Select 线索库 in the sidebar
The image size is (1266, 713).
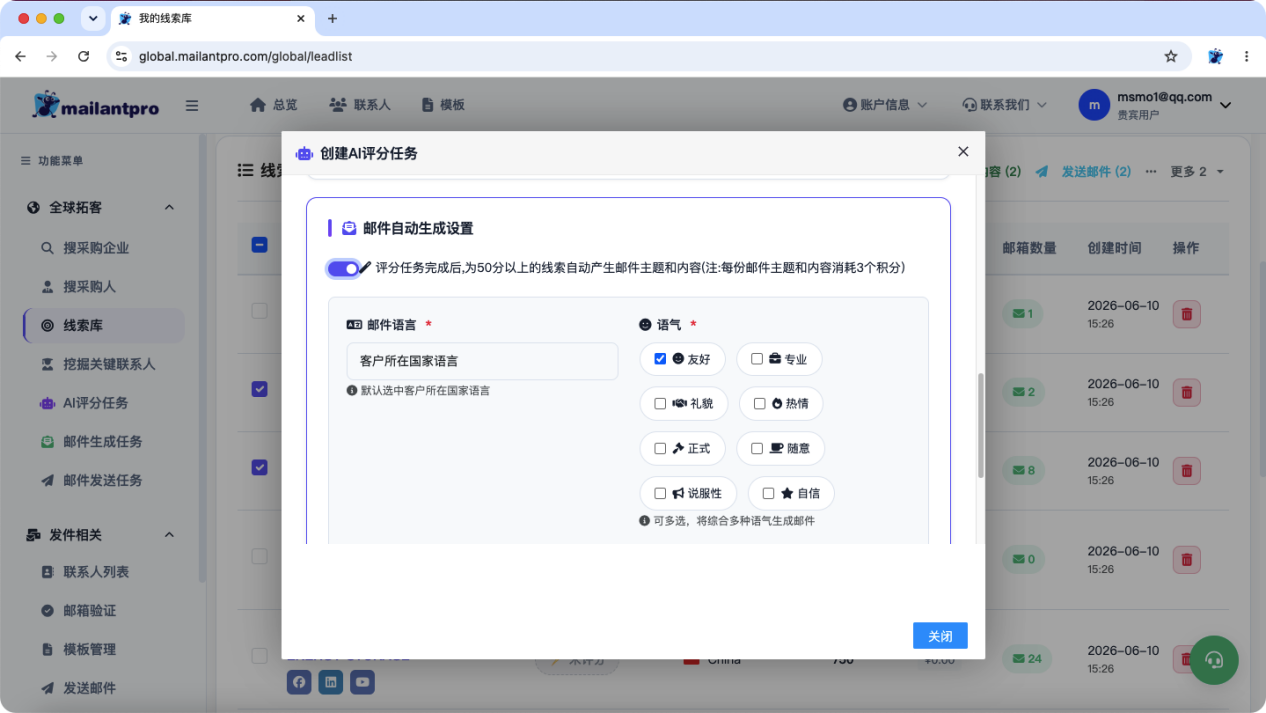point(104,326)
